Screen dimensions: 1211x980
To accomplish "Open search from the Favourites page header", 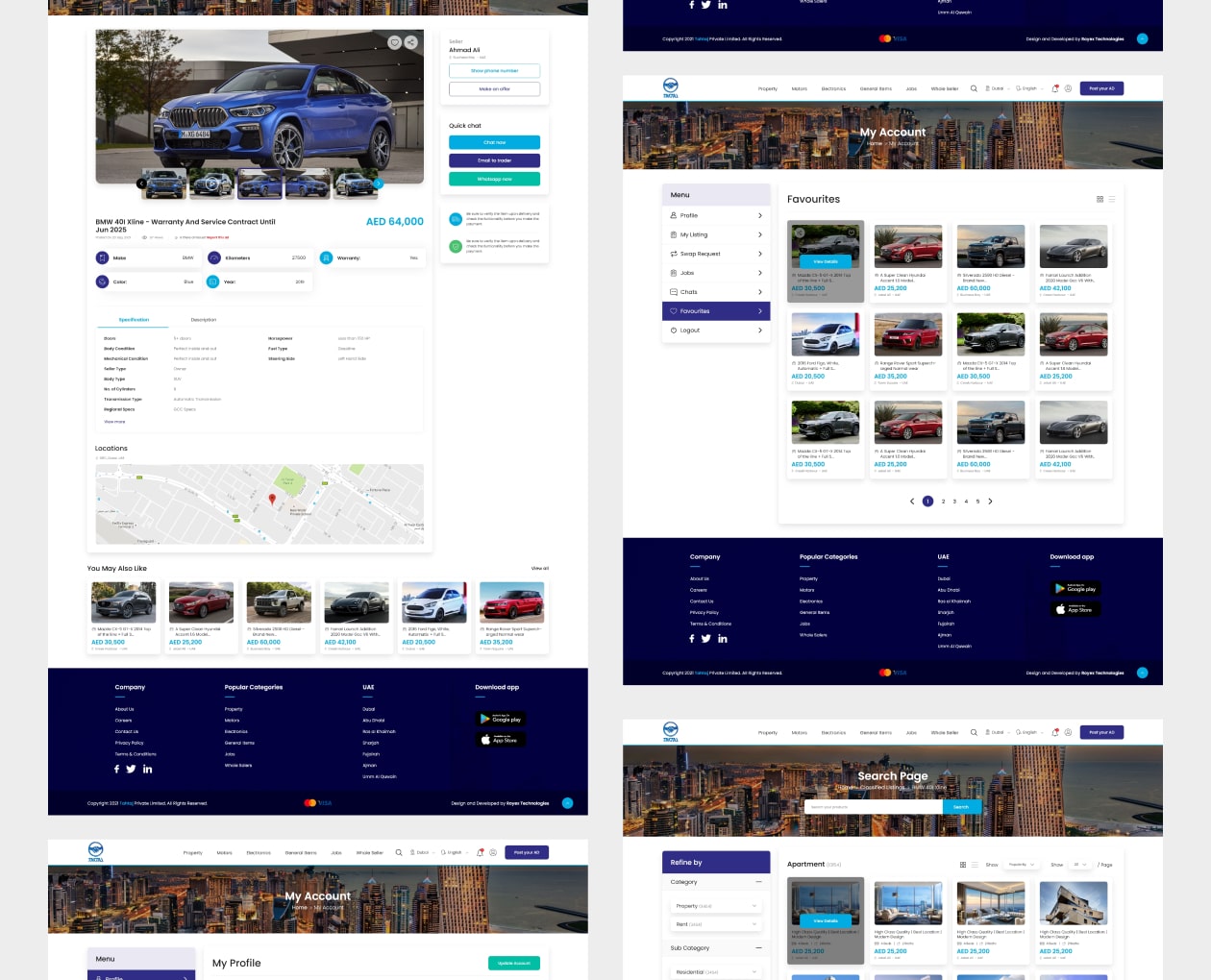I will (x=974, y=88).
